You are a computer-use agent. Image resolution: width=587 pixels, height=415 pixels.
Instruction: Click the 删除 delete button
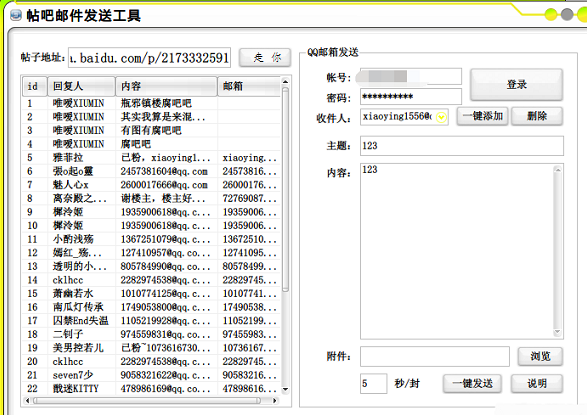[537, 116]
